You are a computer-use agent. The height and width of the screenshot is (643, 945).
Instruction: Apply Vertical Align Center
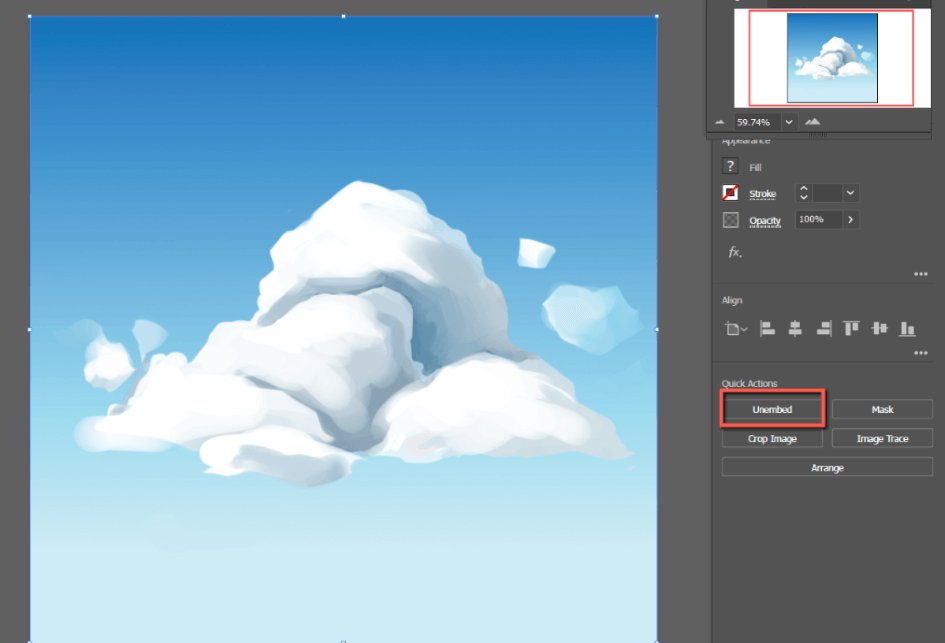coord(879,328)
